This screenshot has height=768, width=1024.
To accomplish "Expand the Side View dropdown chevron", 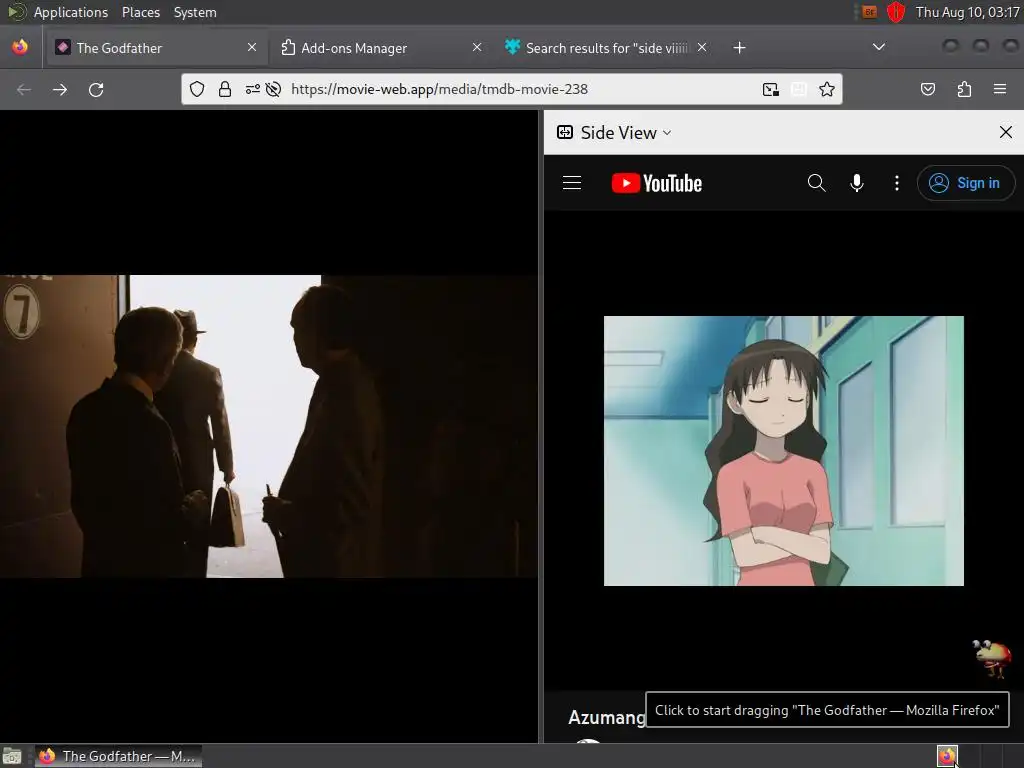I will pyautogui.click(x=667, y=133).
